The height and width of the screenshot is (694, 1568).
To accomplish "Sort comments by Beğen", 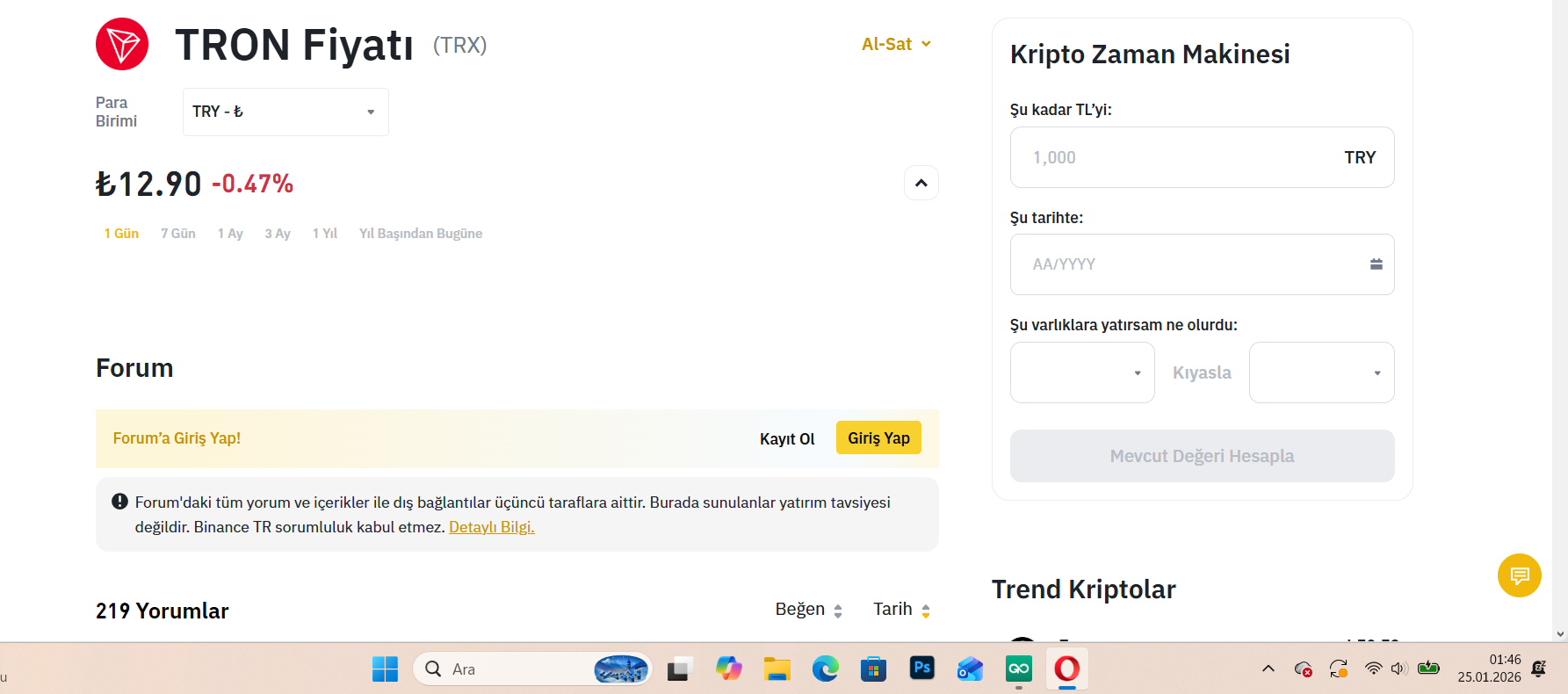I will [809, 610].
